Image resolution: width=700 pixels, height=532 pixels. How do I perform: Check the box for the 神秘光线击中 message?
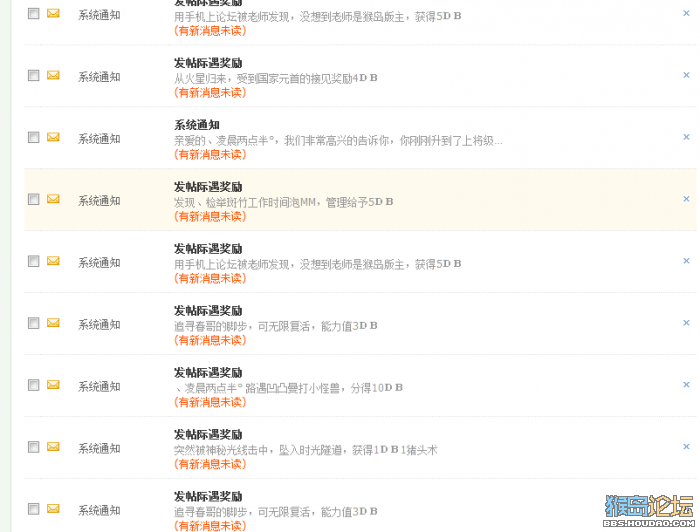[x=33, y=447]
